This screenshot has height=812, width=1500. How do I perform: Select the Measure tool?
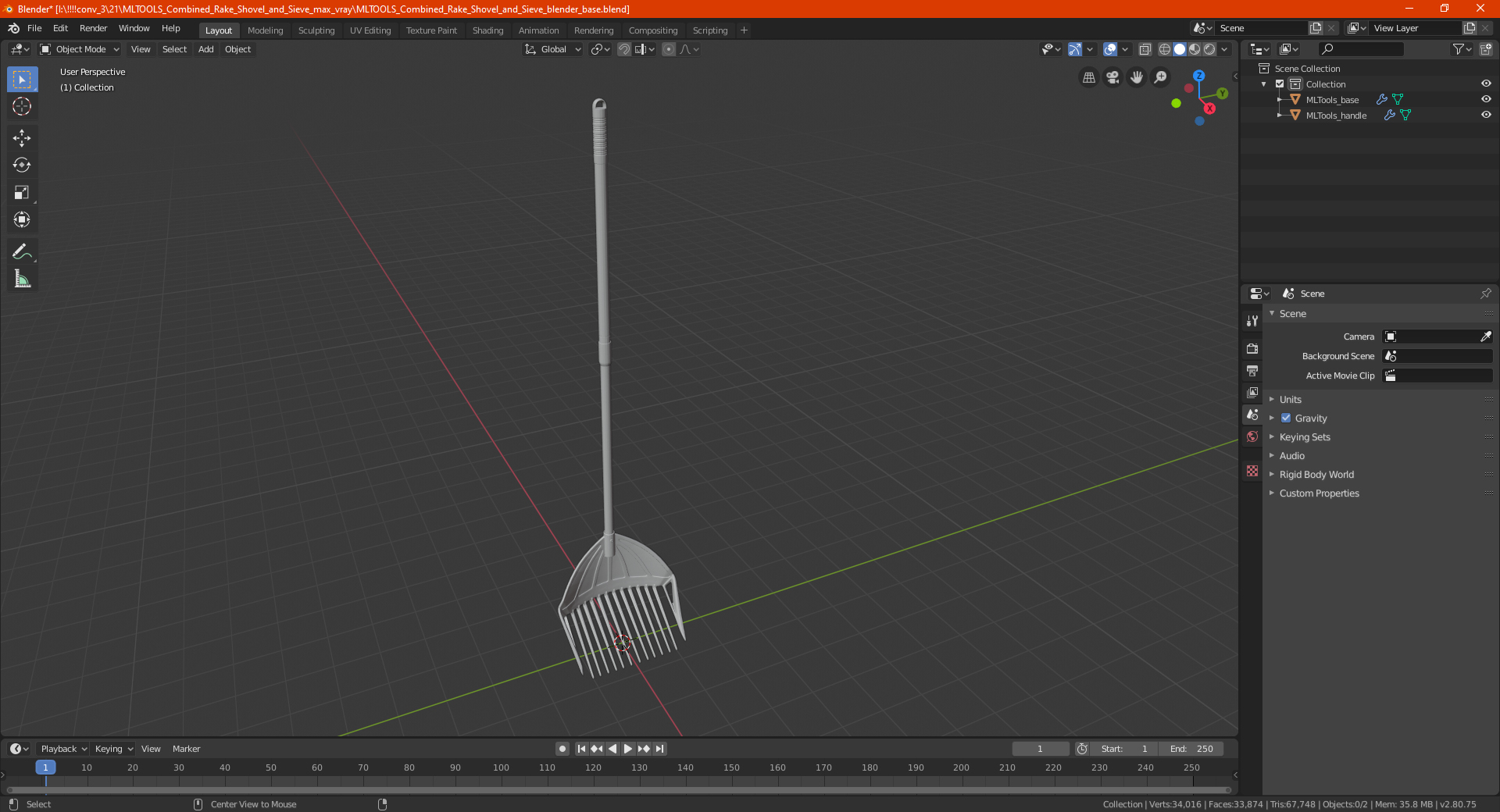[22, 279]
